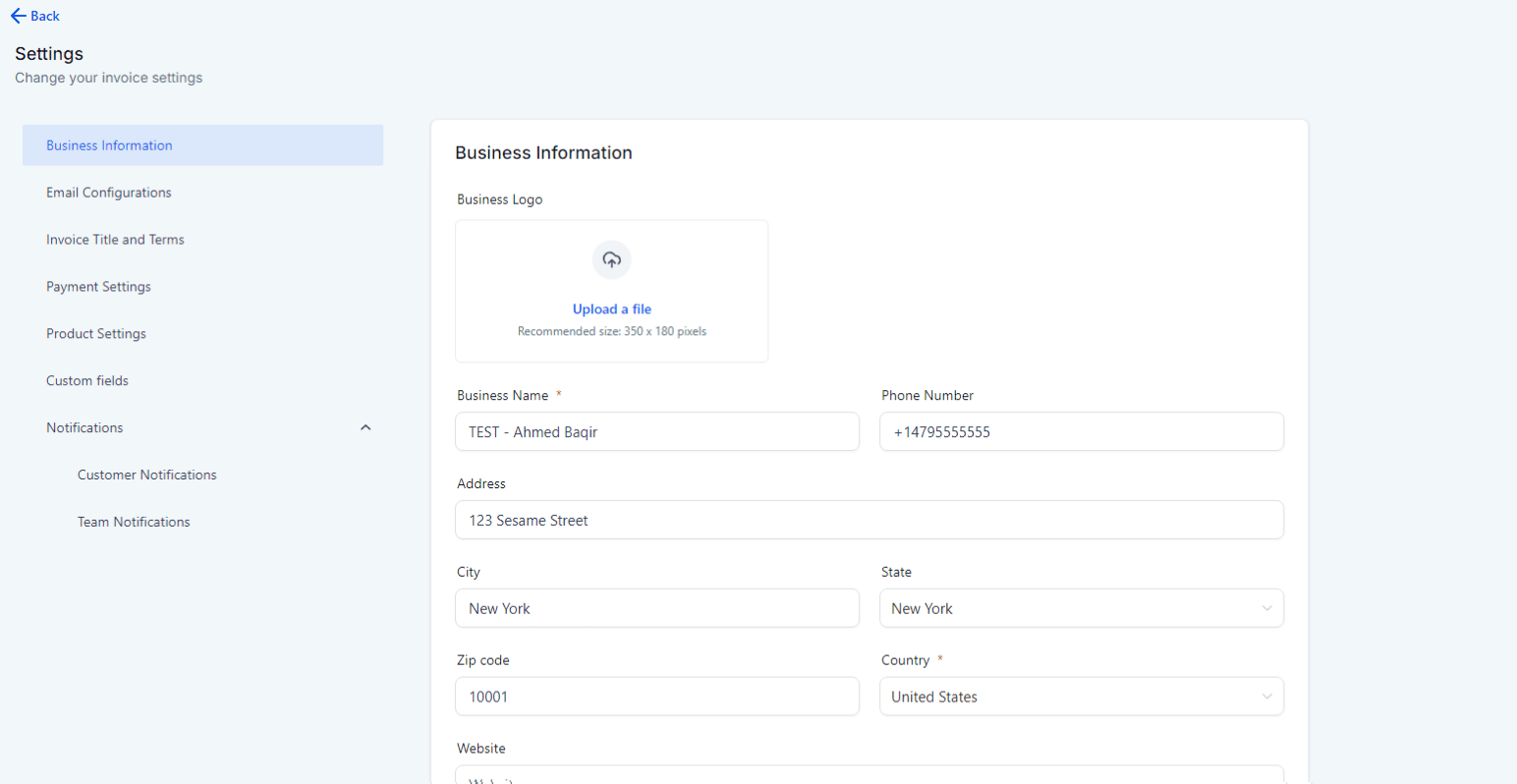Image resolution: width=1517 pixels, height=784 pixels.
Task: Click the Address input field
Action: click(869, 520)
